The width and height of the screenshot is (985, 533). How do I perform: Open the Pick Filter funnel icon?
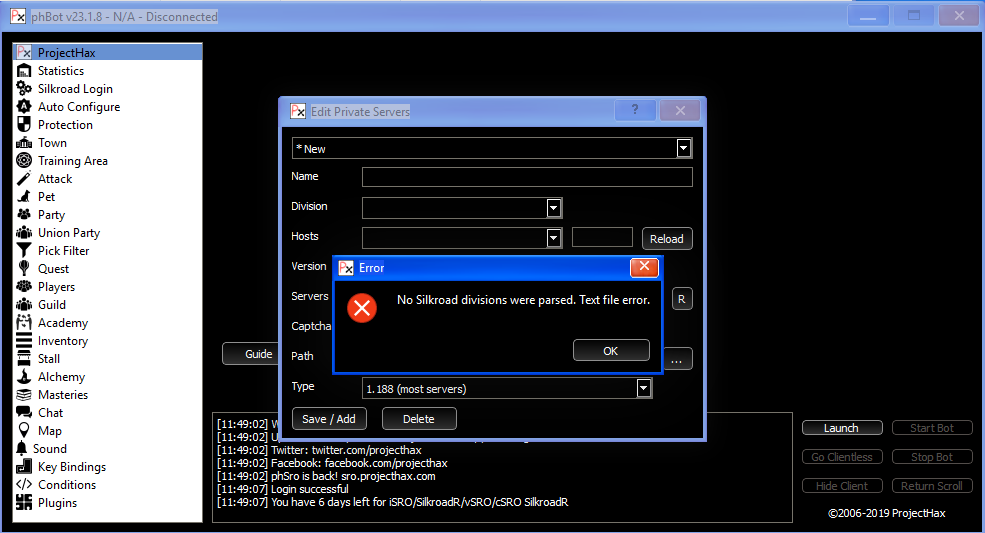(x=24, y=251)
